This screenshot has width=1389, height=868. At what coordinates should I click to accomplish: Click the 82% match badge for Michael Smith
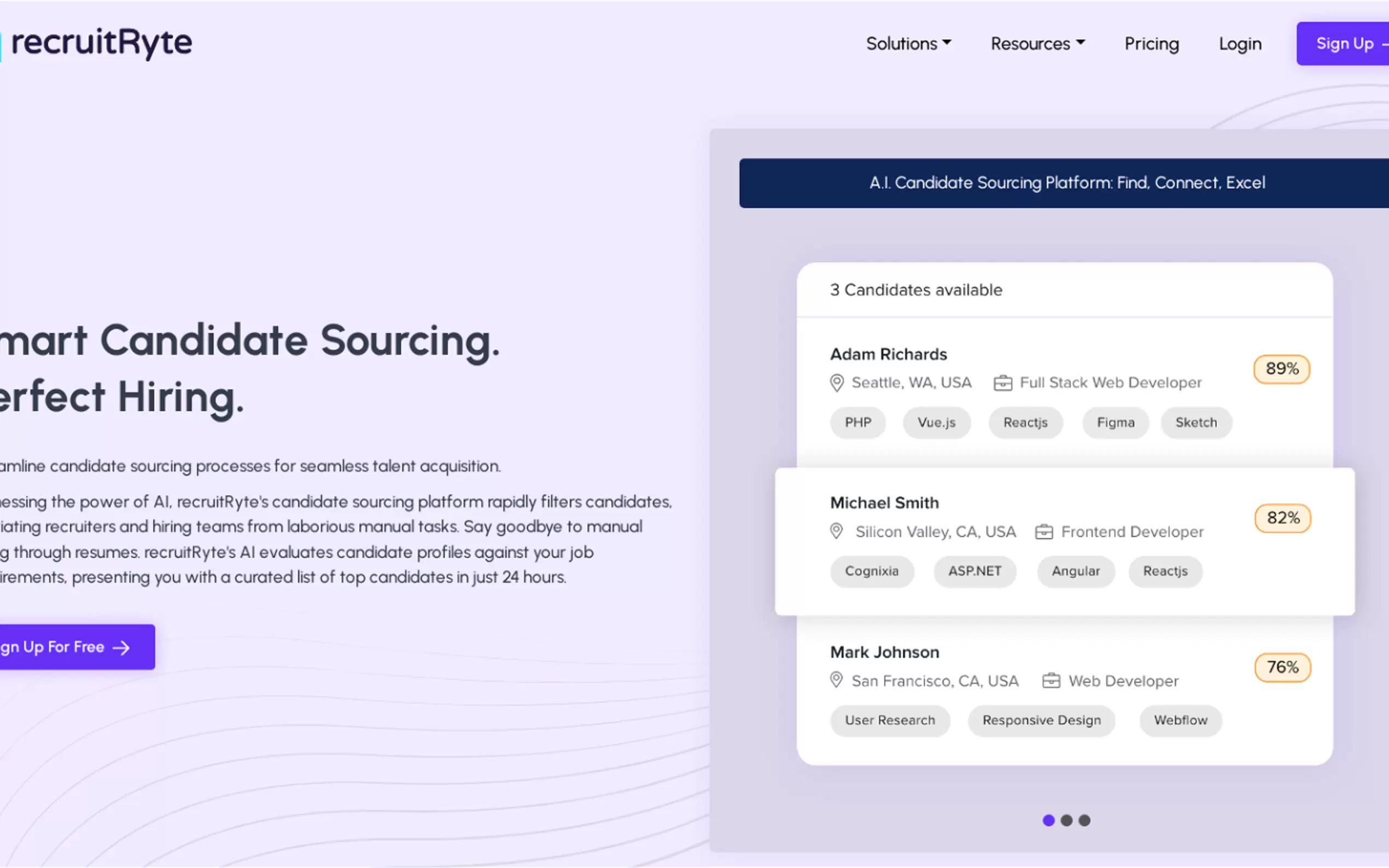1282,518
